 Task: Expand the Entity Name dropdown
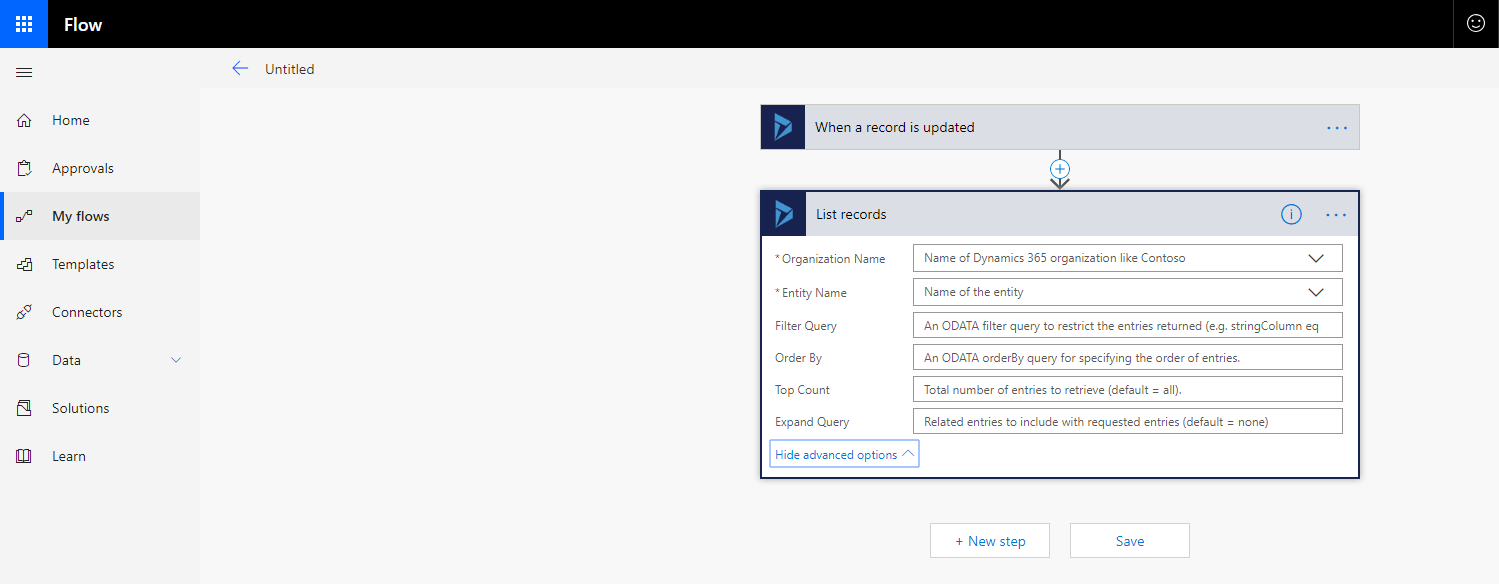[x=1316, y=292]
